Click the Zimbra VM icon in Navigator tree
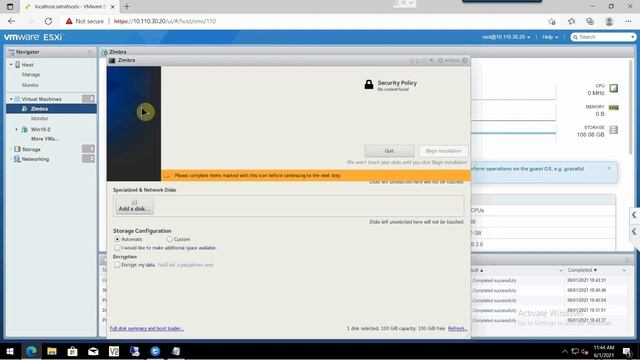The image size is (640, 360). tap(24, 109)
